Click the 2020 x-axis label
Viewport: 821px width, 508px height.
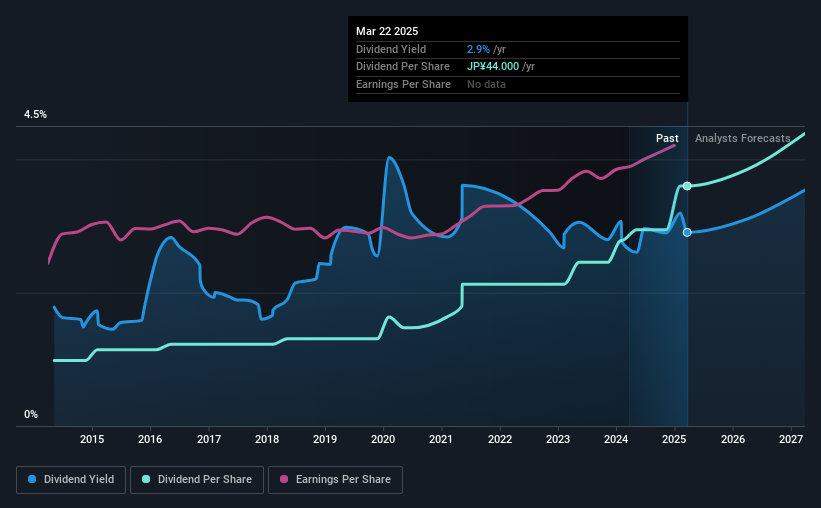point(383,439)
